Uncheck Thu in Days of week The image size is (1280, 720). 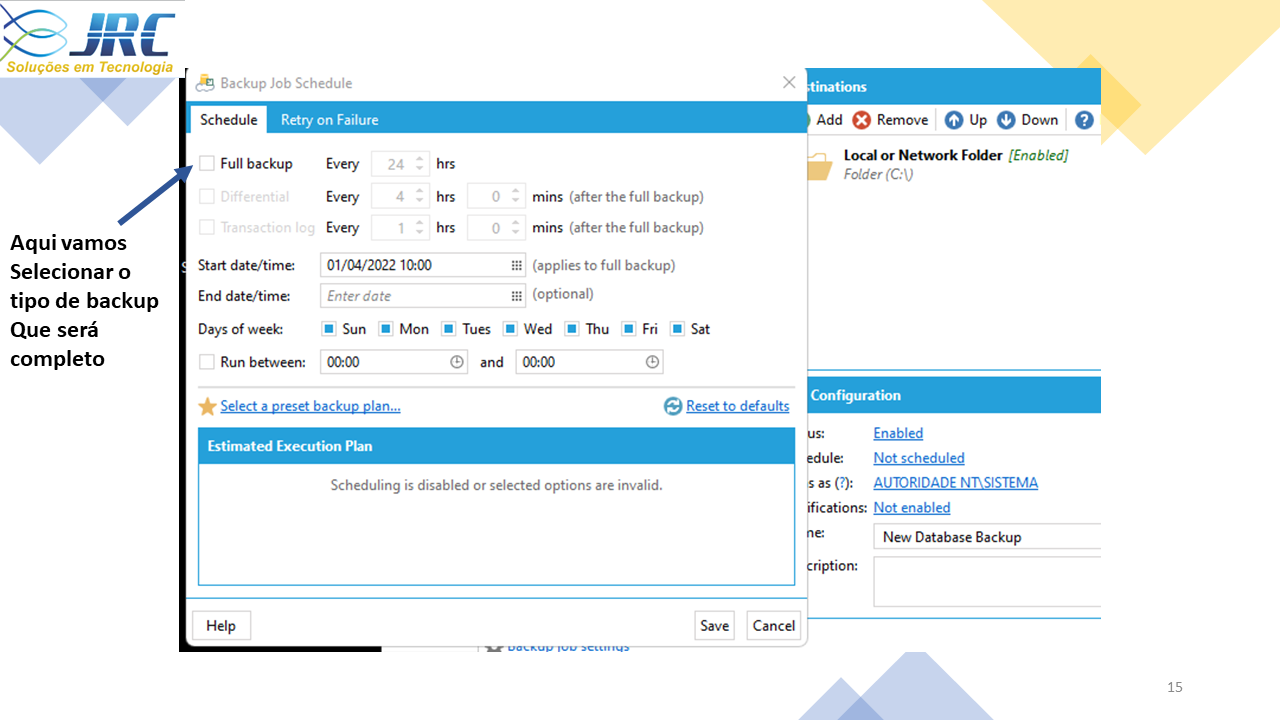(x=572, y=329)
